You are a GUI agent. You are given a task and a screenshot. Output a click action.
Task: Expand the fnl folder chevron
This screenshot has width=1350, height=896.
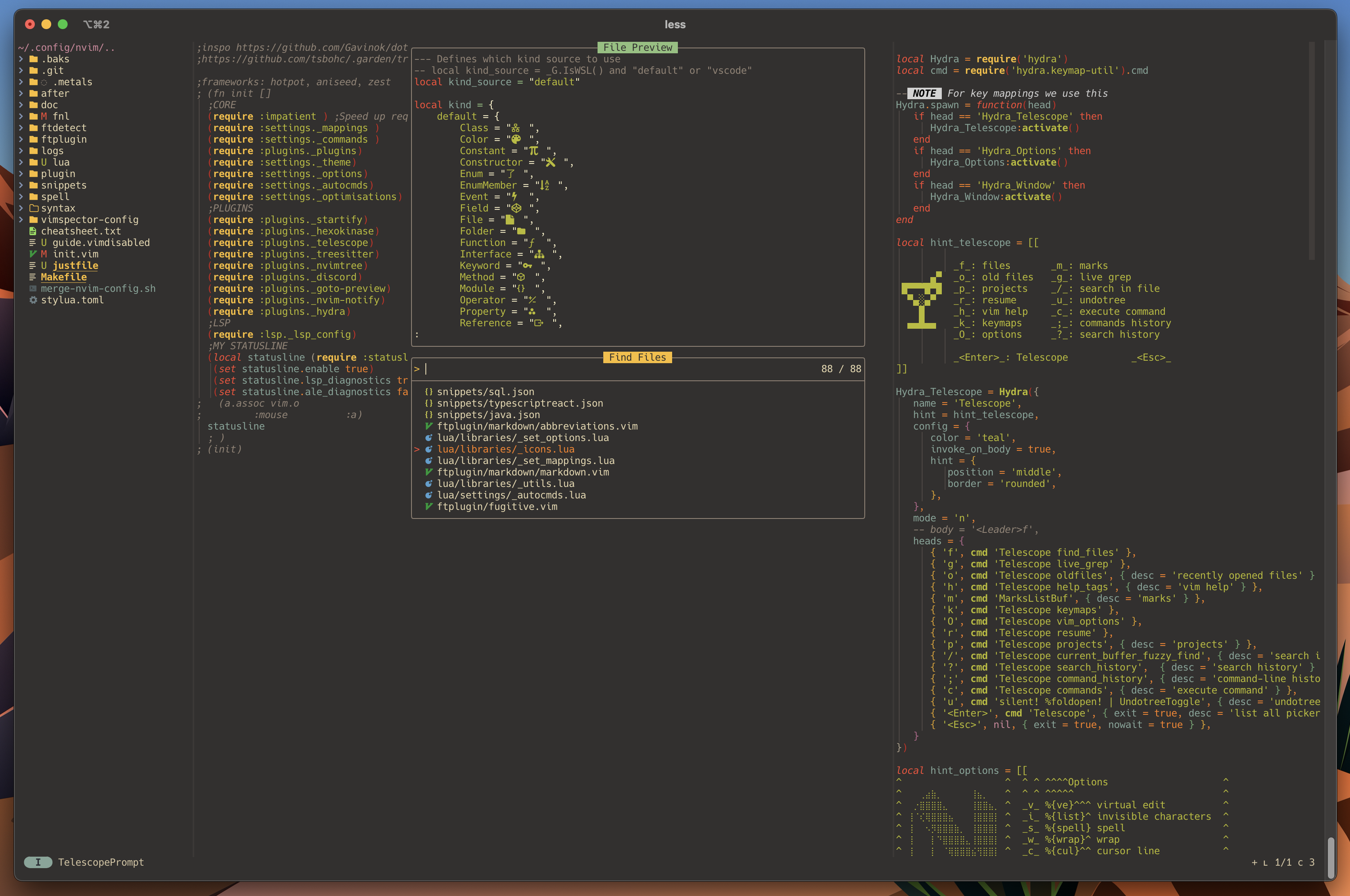pos(21,116)
